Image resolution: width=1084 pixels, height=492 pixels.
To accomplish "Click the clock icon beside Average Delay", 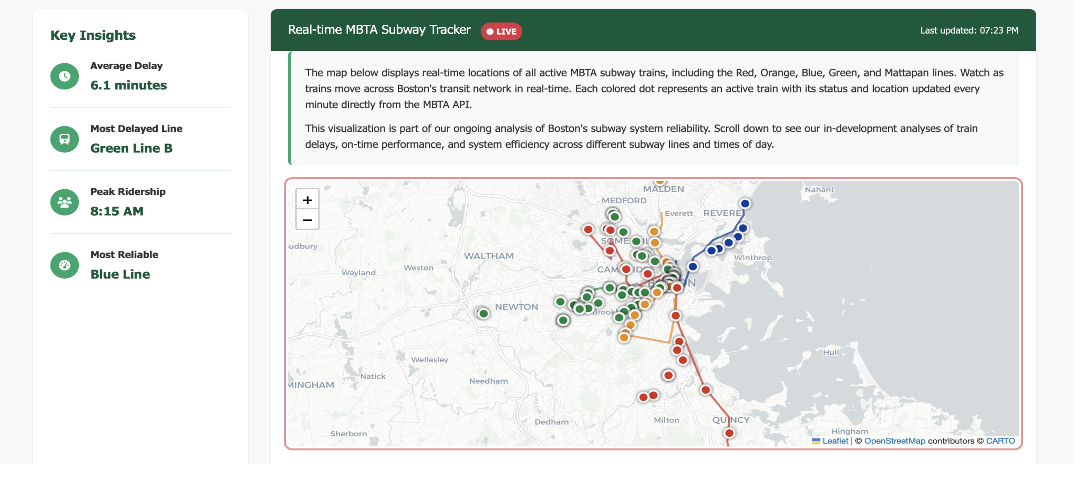I will click(64, 76).
